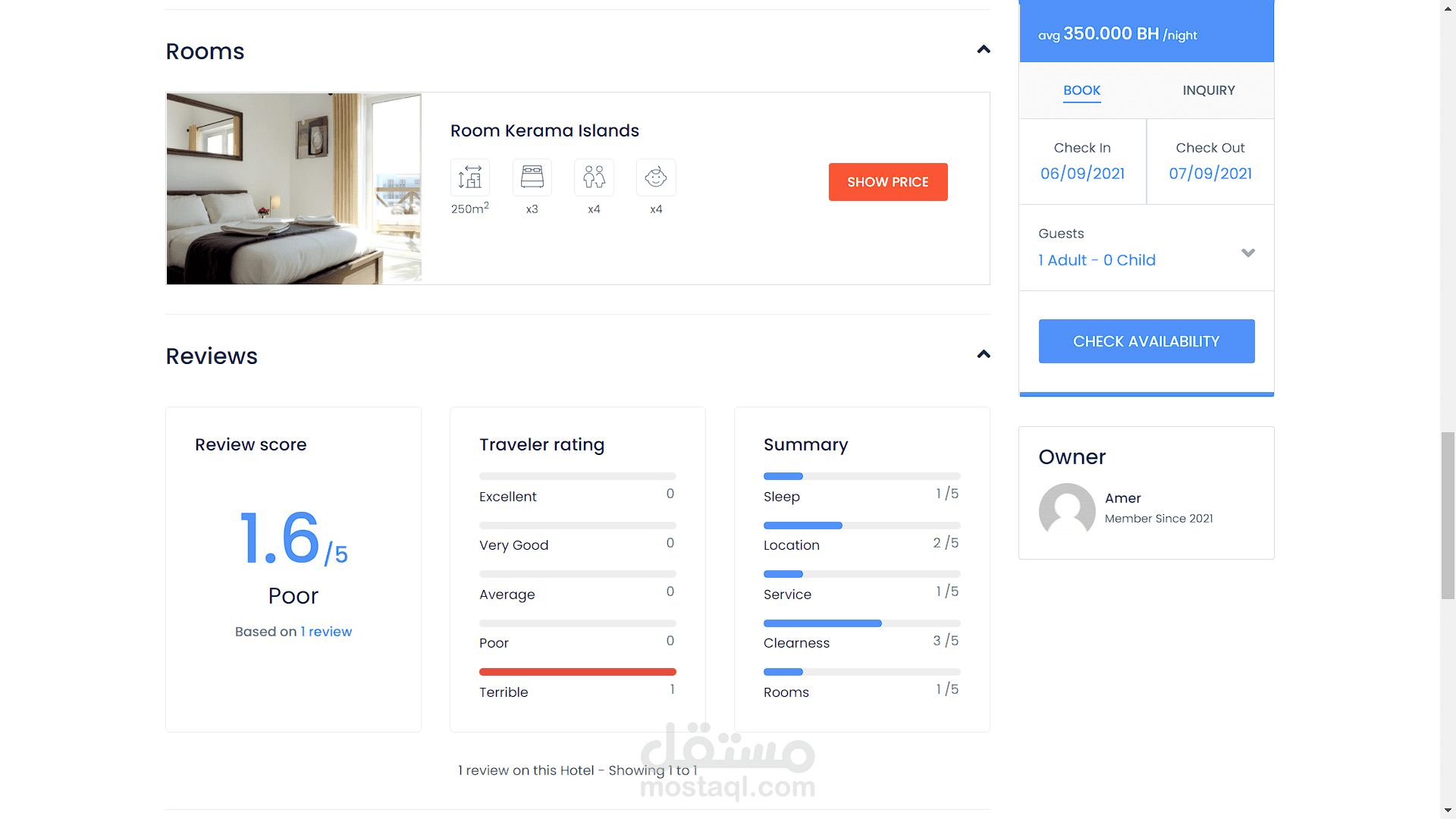Open the 1 review link
The image size is (1456, 819).
(326, 632)
